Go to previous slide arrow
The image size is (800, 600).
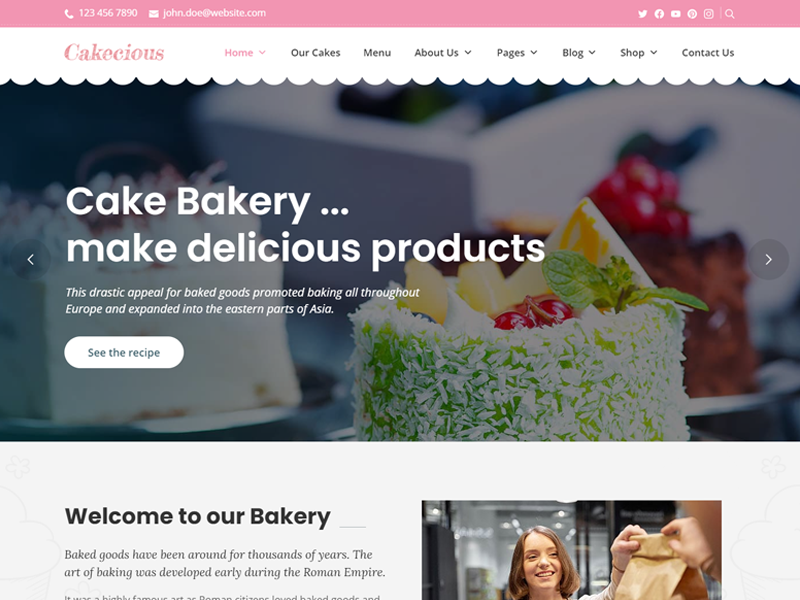pyautogui.click(x=31, y=259)
